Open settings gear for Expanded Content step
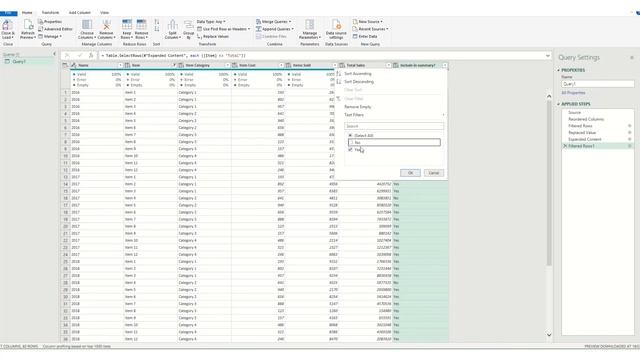Image resolution: width=640 pixels, height=360 pixels. (629, 140)
